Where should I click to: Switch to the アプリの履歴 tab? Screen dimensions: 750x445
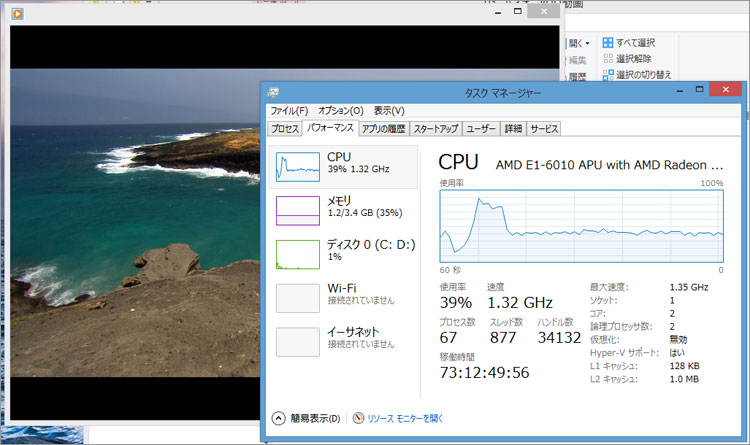[383, 129]
